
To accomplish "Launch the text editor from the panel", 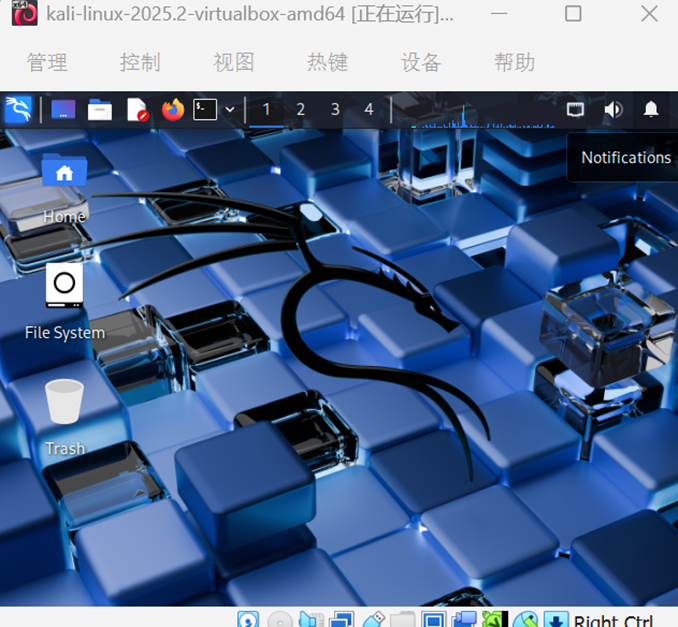I will click(x=138, y=109).
